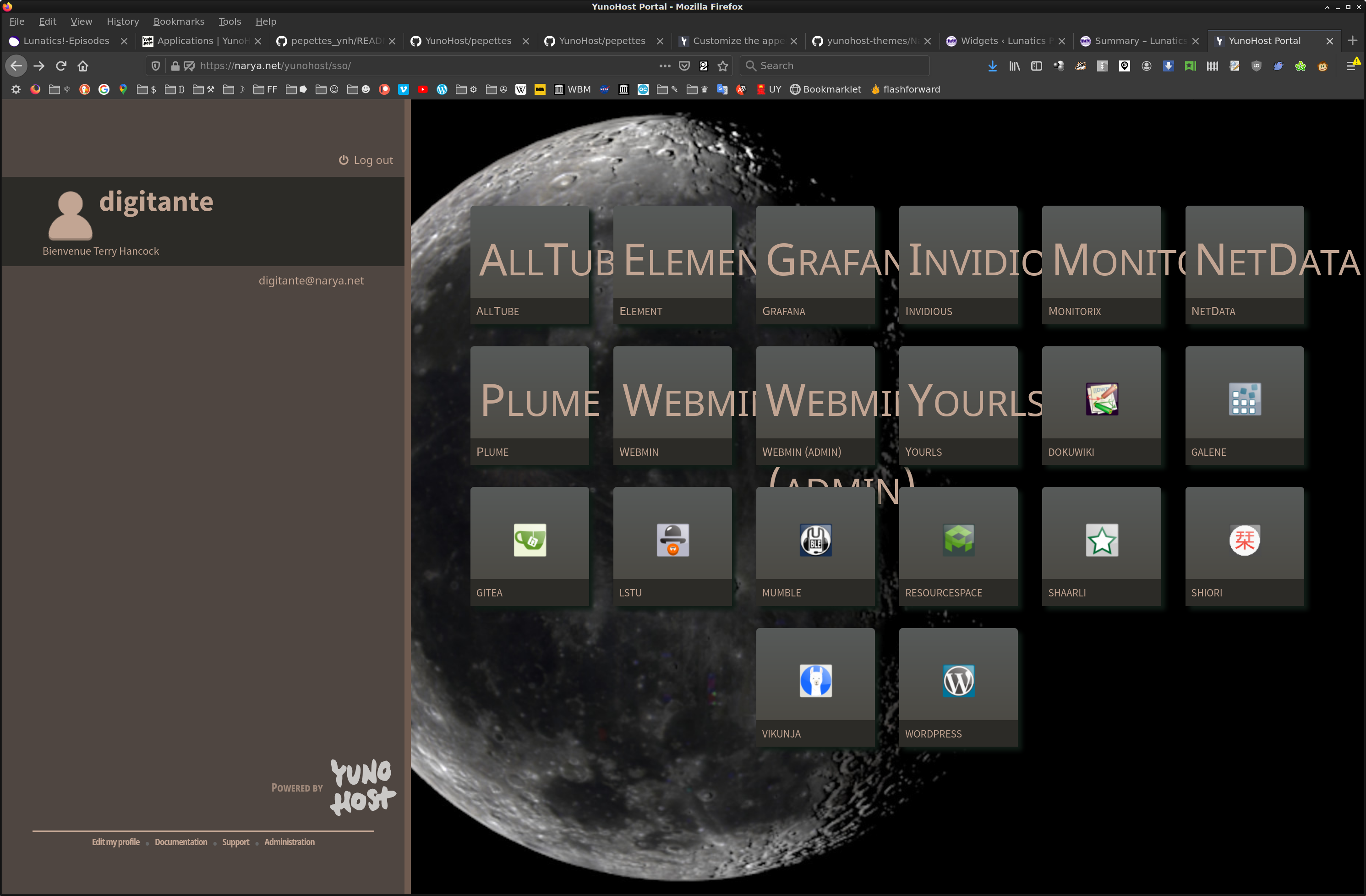Open the Bookmarks menu
Image resolution: width=1366 pixels, height=896 pixels.
(x=179, y=21)
